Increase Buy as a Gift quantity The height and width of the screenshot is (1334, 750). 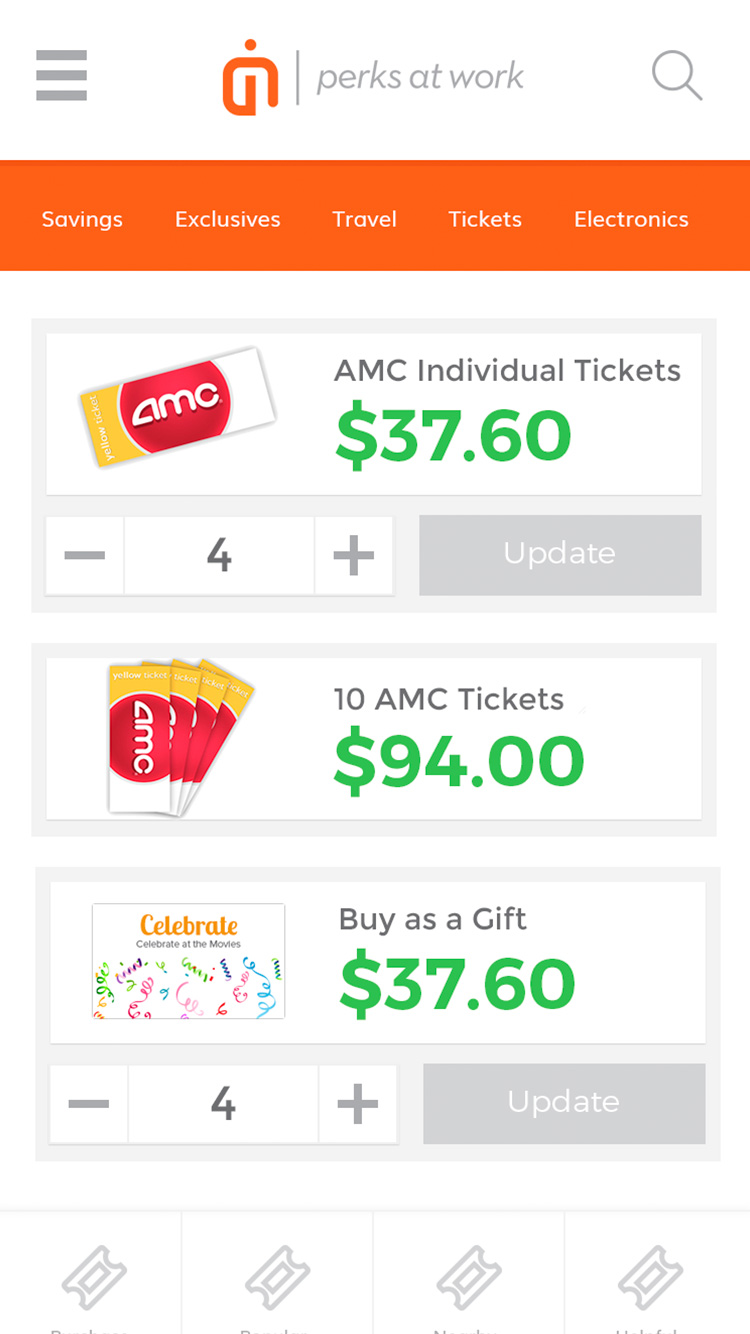358,1103
